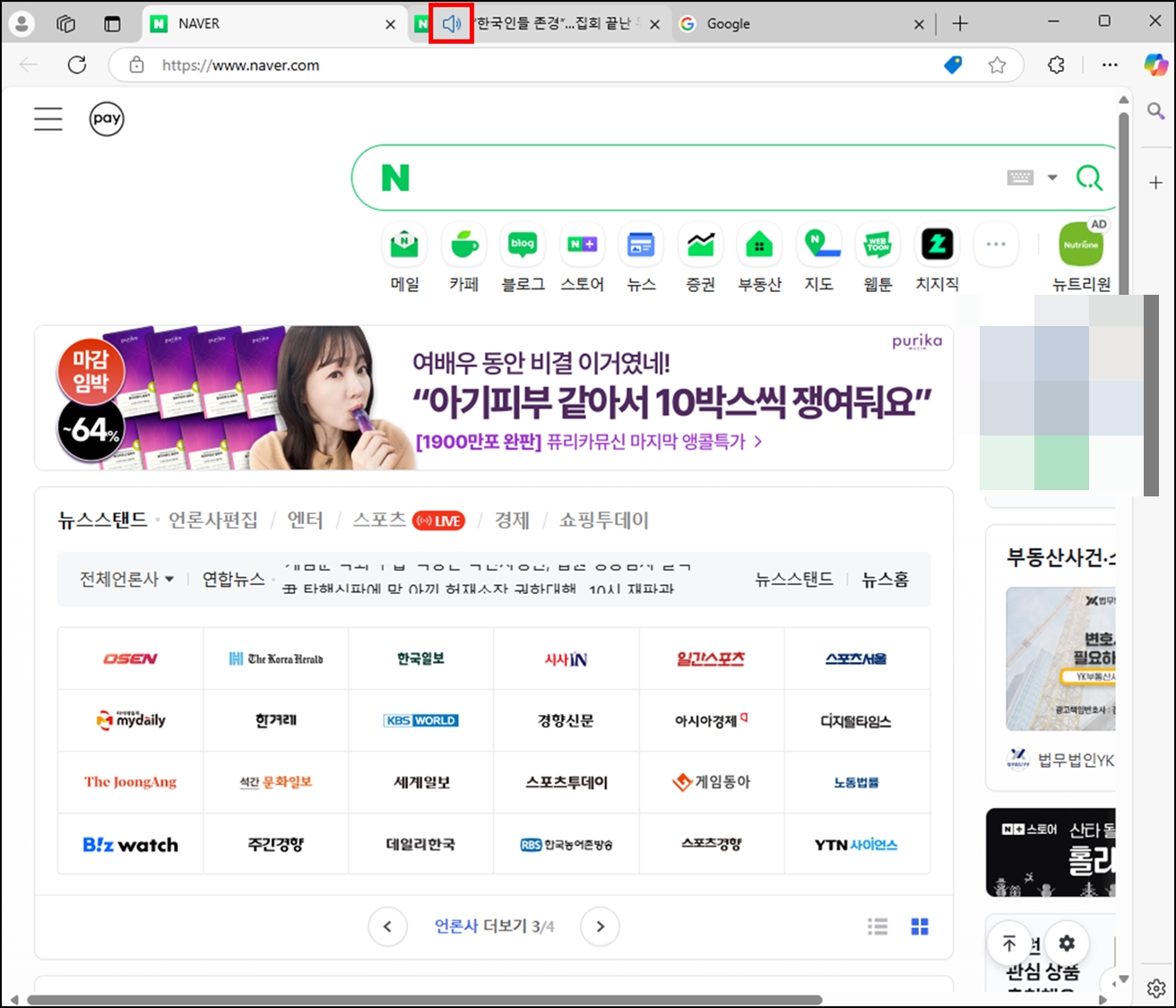Image resolution: width=1176 pixels, height=1008 pixels.
Task: Expand more shortcuts with ellipsis icon
Action: [996, 244]
